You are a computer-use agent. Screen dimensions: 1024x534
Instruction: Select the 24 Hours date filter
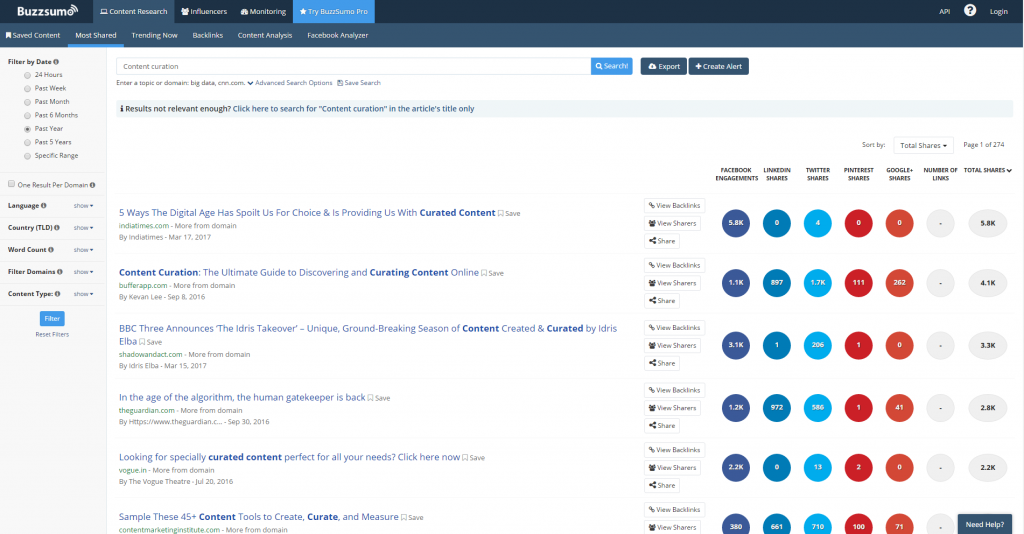[x=27, y=75]
